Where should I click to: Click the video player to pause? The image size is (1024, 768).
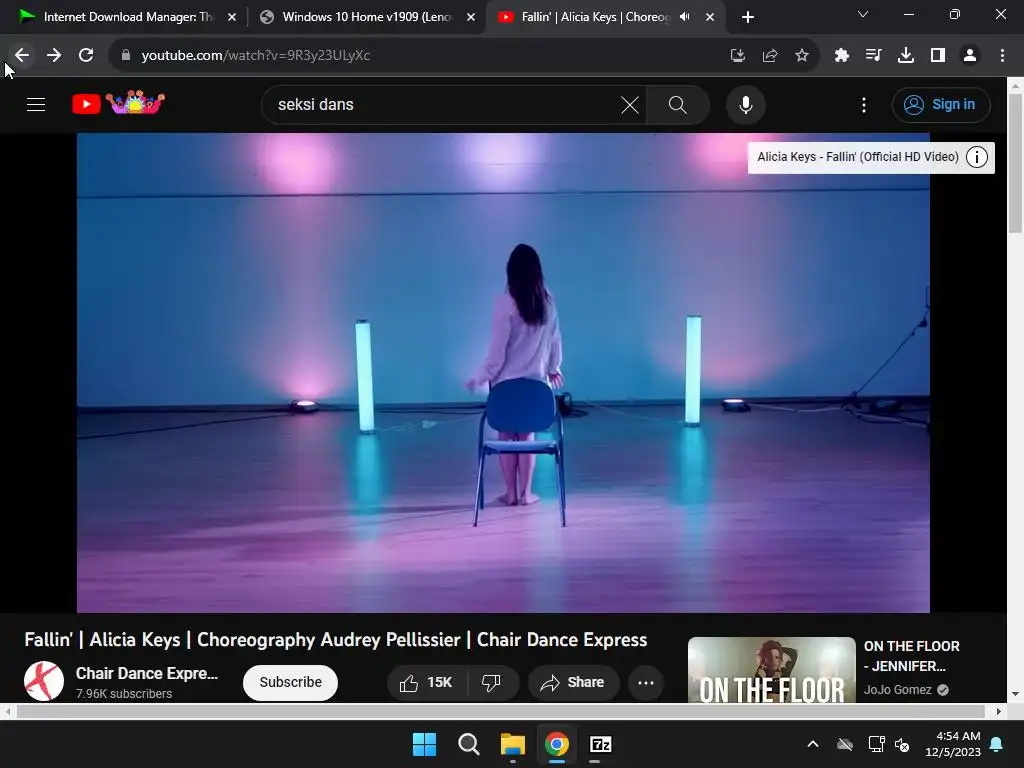[503, 372]
